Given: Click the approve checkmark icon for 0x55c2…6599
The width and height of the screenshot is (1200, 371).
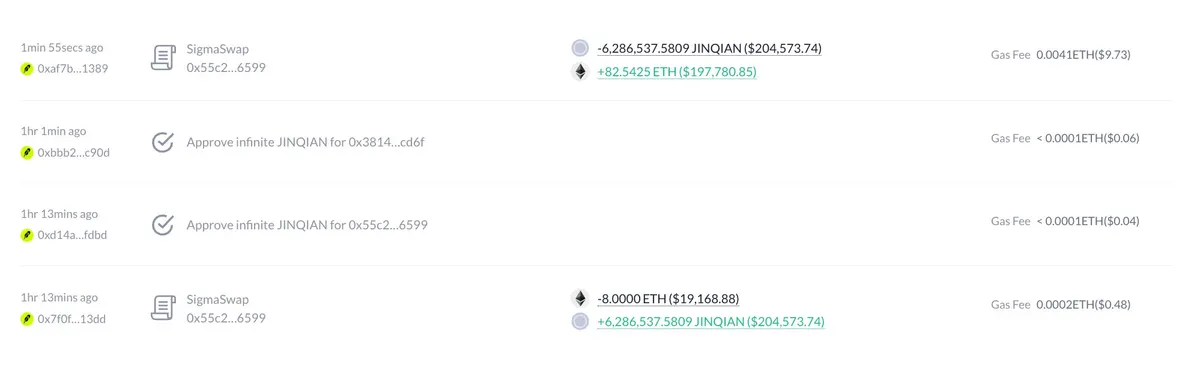Looking at the screenshot, I should tap(163, 225).
